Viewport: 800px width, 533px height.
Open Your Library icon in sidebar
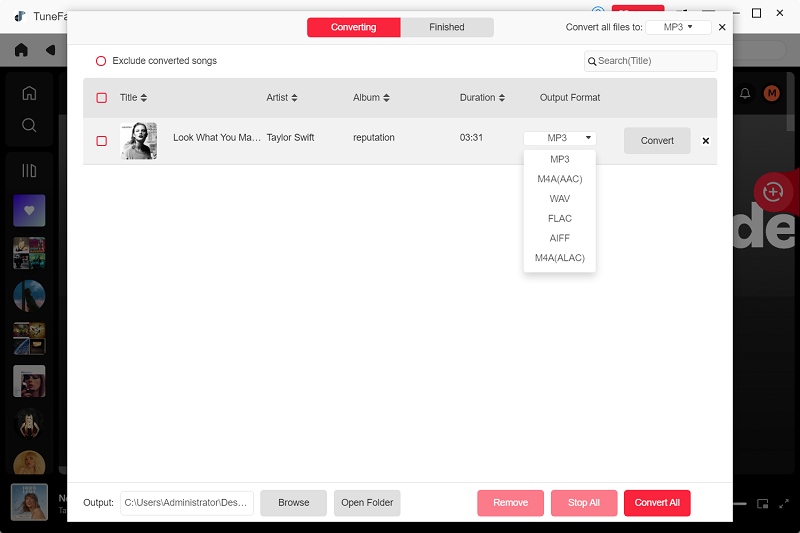coord(29,170)
